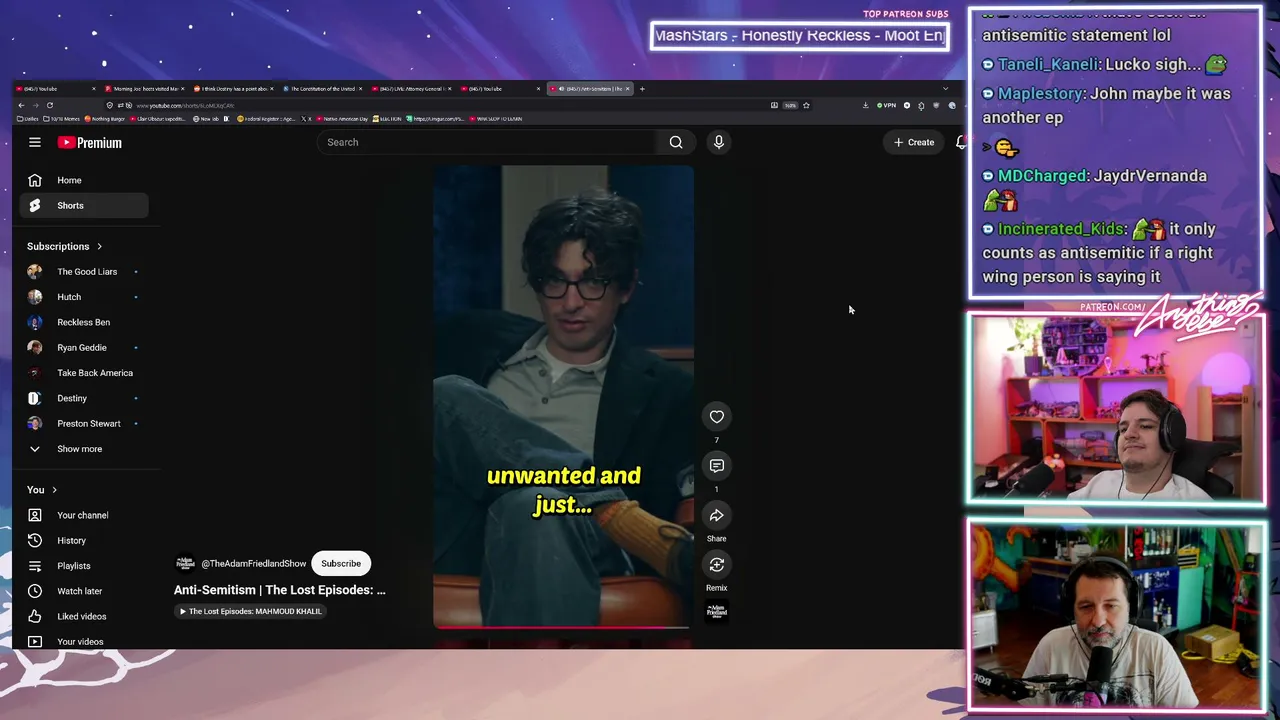Open the YouTube guide hamburger menu
1280x720 pixels.
[x=35, y=142]
